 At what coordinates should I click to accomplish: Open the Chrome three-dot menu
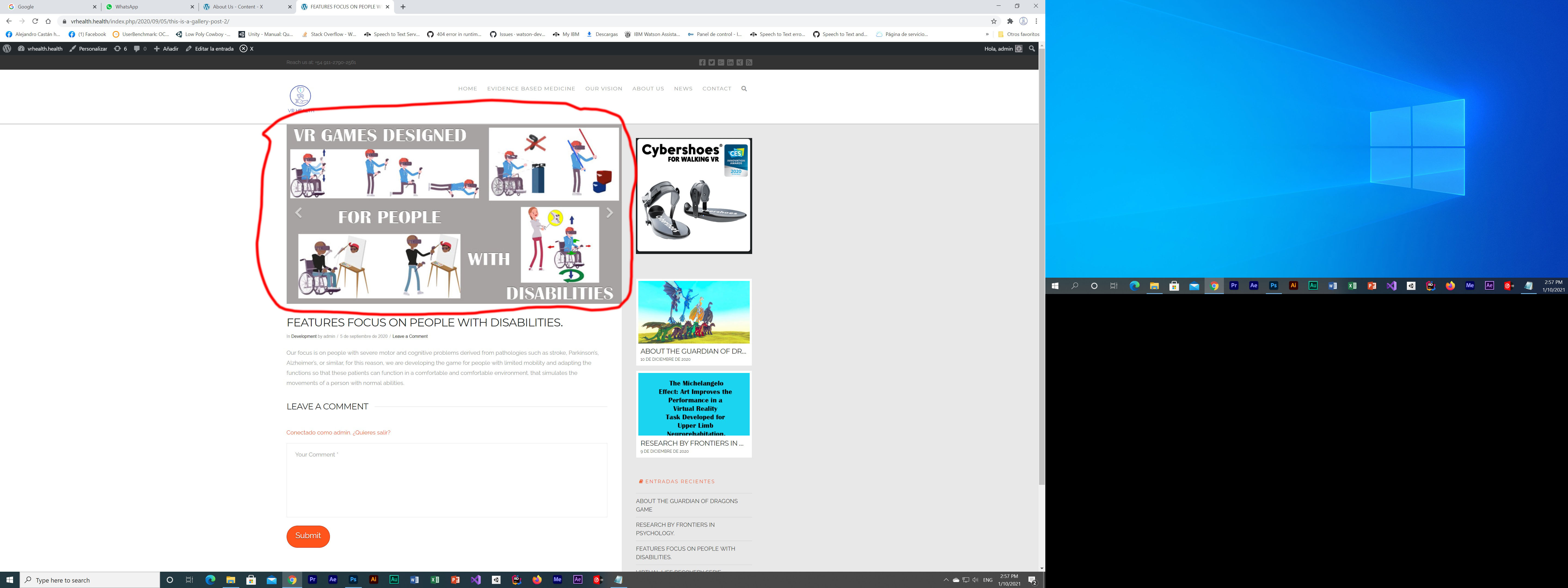(1036, 21)
